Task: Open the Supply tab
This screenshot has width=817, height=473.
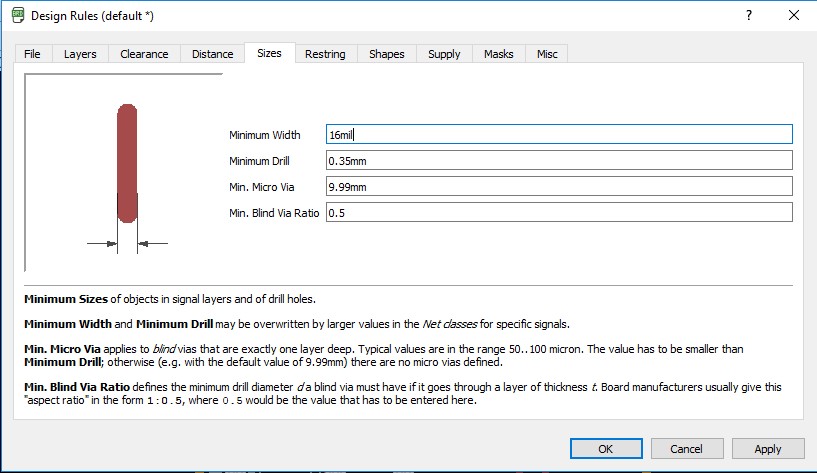Action: coord(444,54)
